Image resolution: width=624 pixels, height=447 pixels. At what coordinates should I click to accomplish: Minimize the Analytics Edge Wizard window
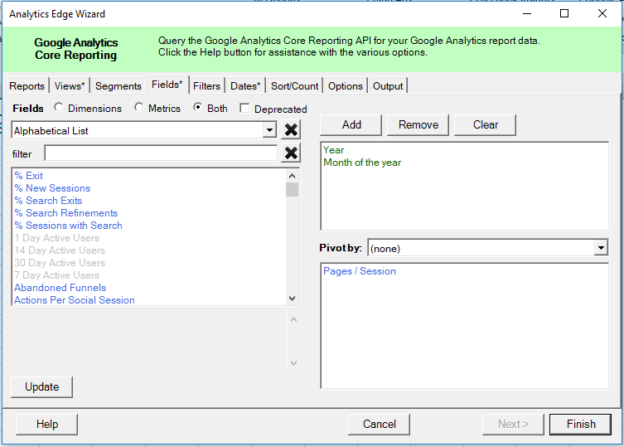pos(527,14)
